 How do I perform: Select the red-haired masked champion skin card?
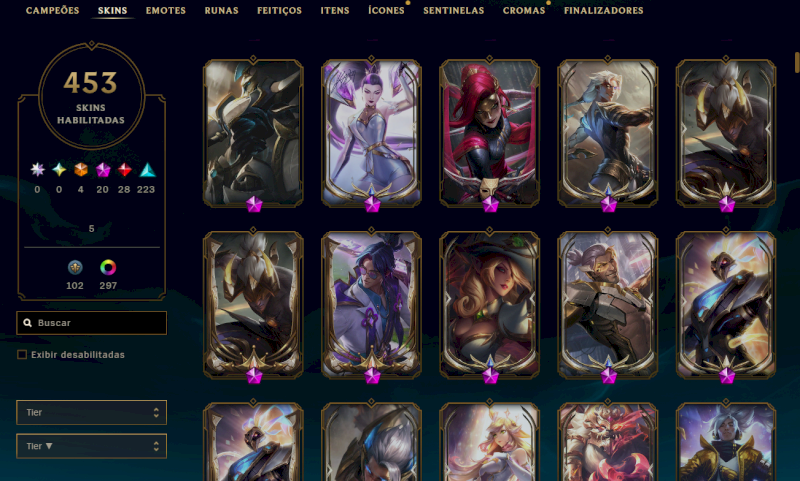pyautogui.click(x=489, y=134)
